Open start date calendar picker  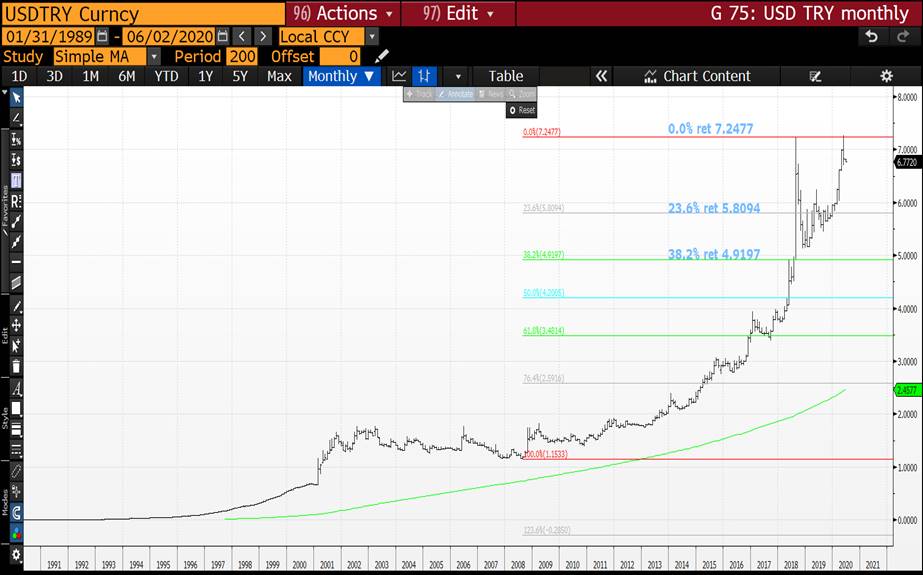(x=102, y=36)
